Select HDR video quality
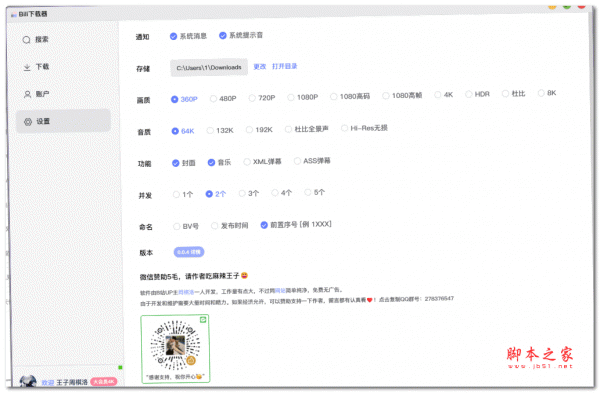600x393 pixels. [477, 94]
